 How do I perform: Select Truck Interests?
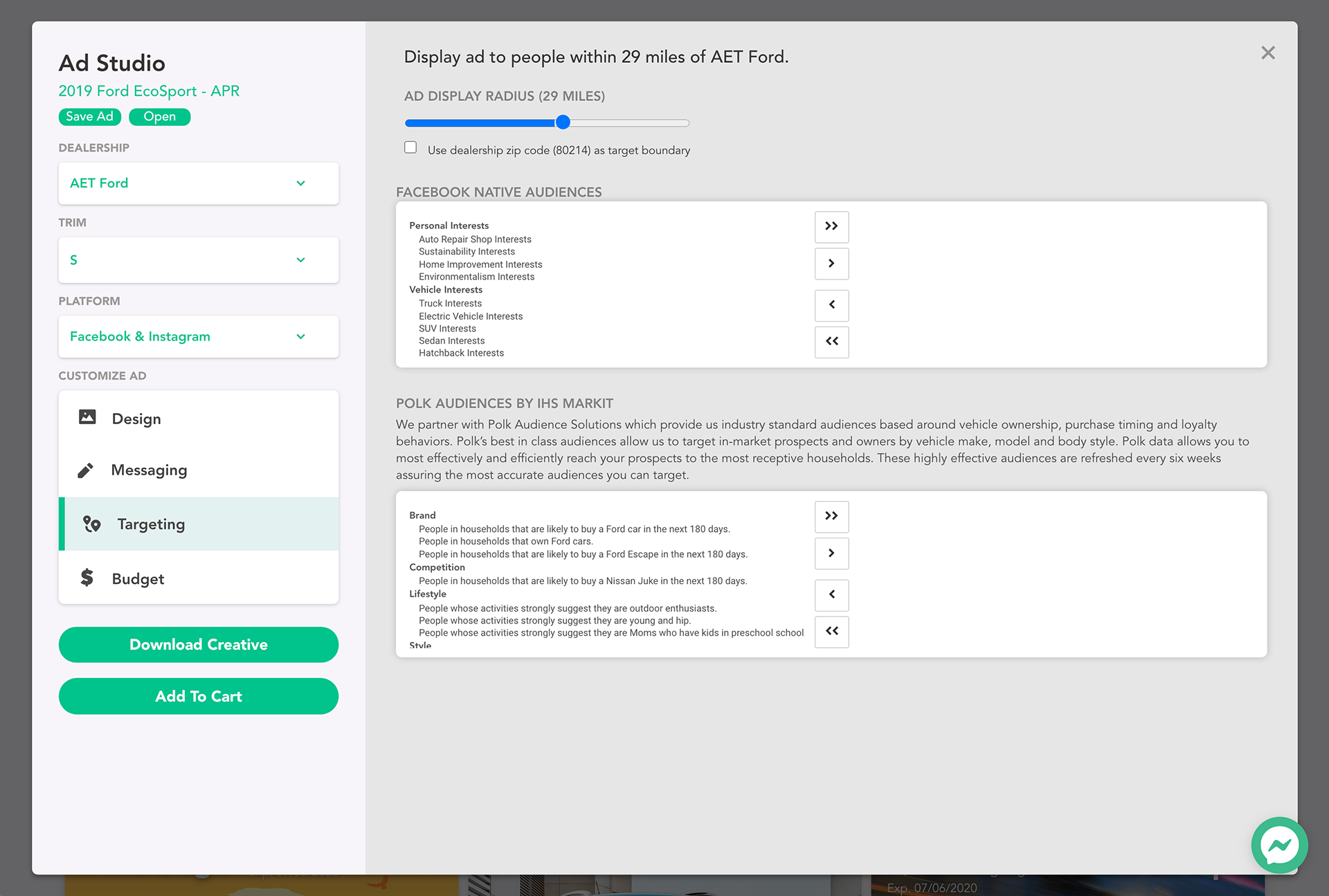tap(450, 304)
